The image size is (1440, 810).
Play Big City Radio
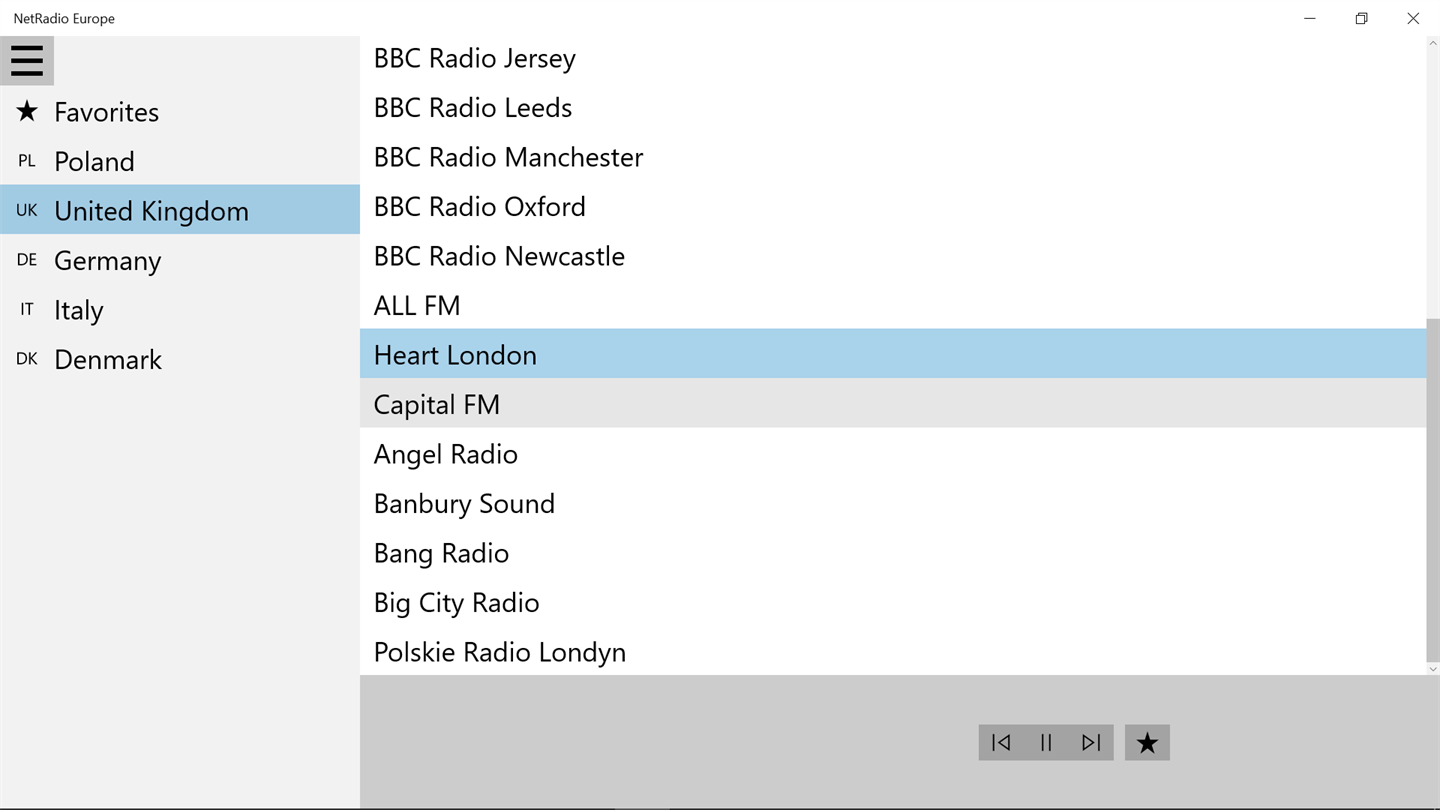point(456,602)
